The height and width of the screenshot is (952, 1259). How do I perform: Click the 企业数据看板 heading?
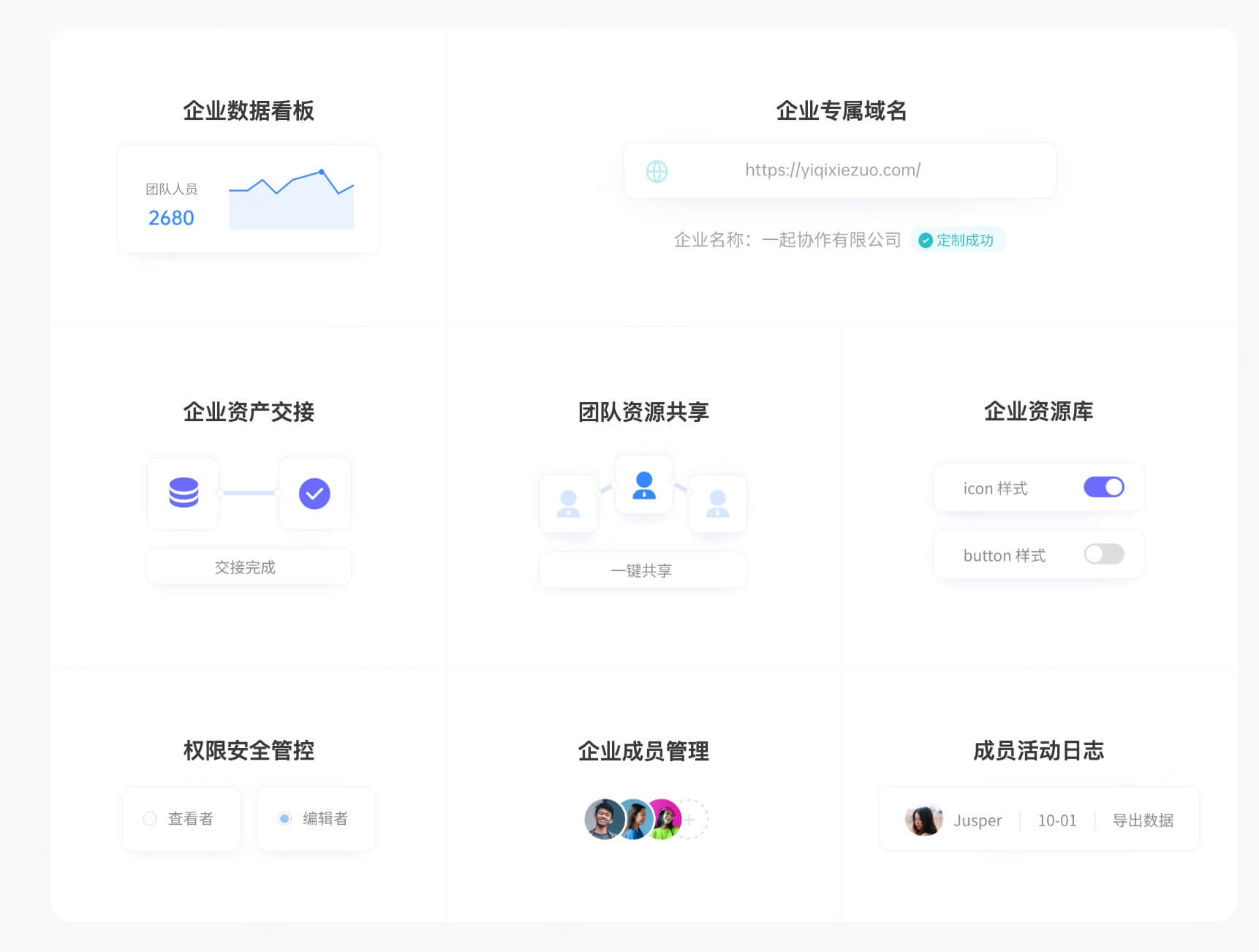click(249, 110)
